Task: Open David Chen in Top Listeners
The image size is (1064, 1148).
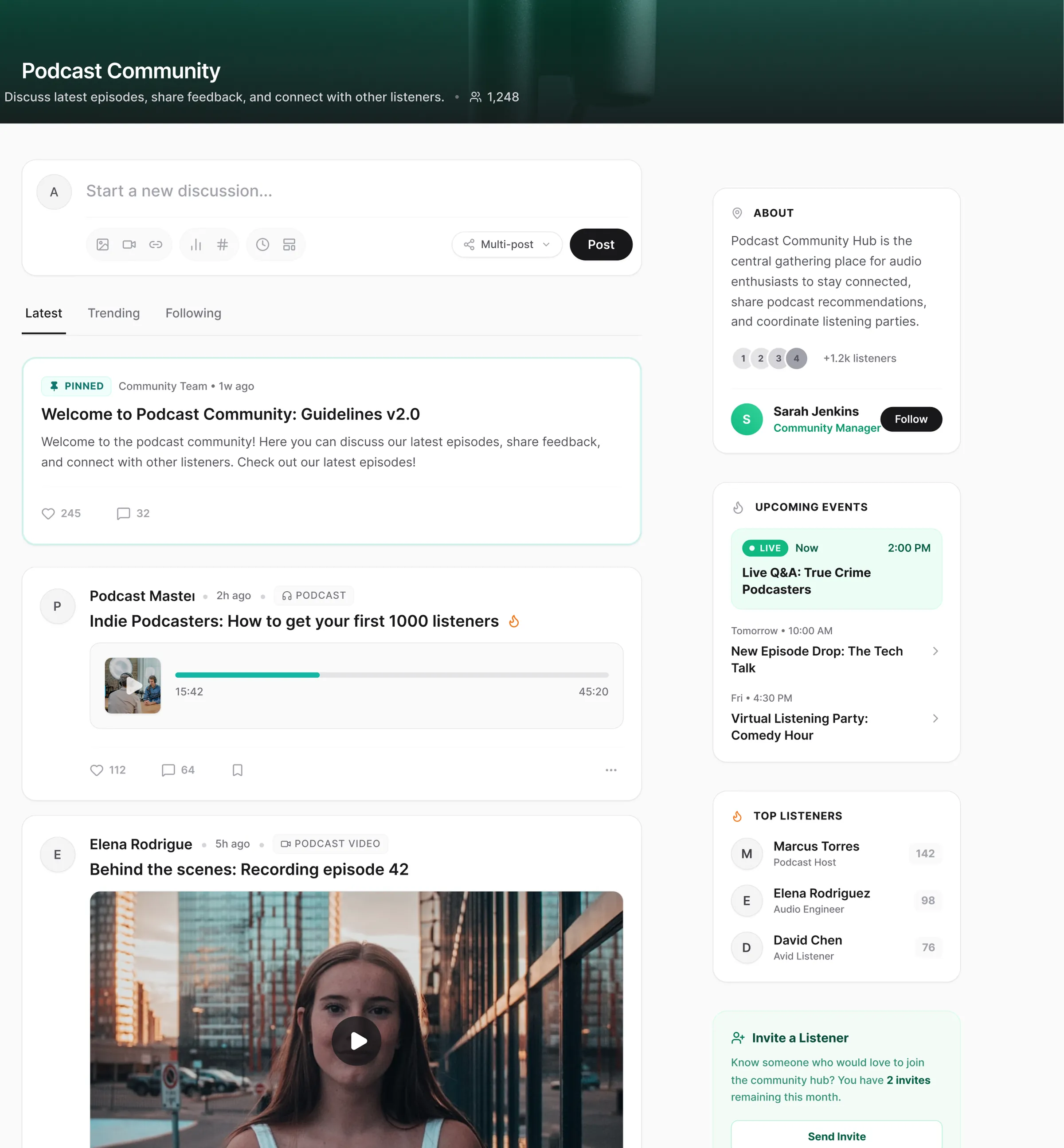Action: [x=836, y=948]
